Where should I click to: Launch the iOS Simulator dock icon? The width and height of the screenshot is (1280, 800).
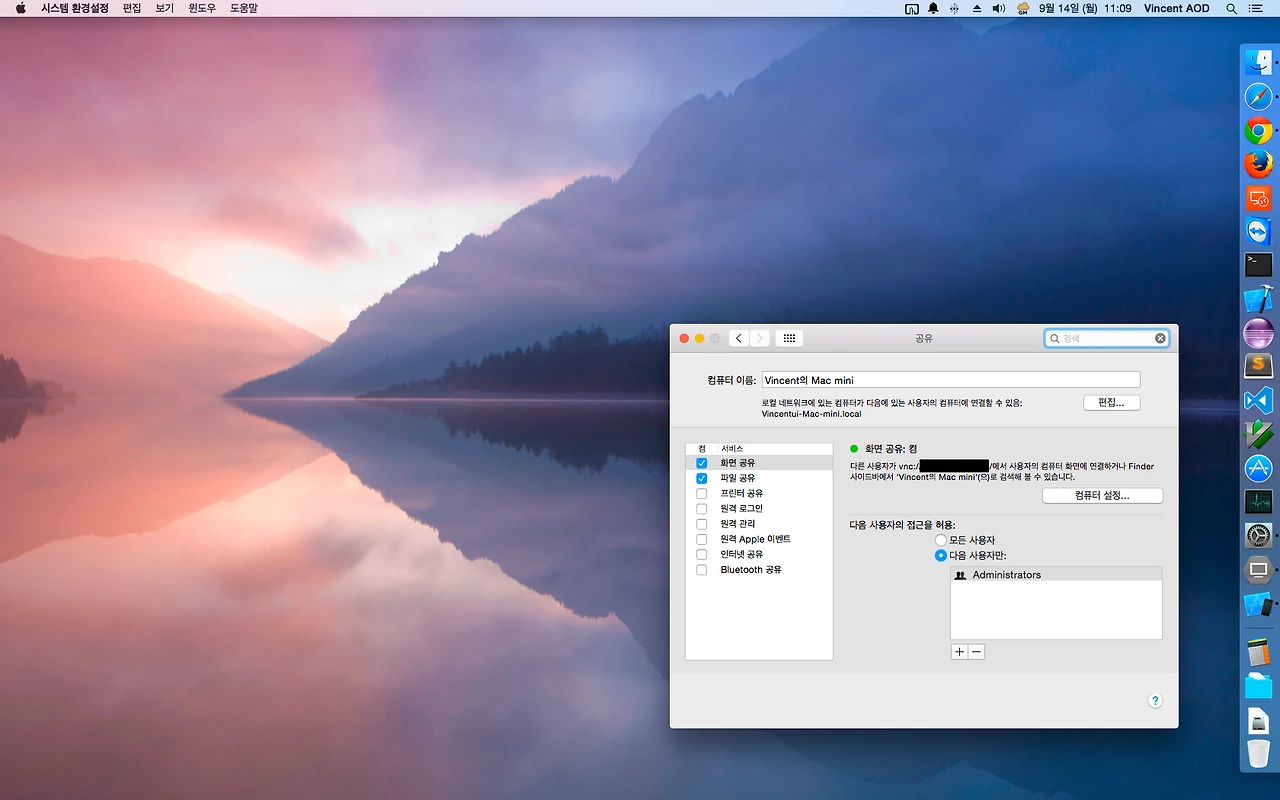(1257, 604)
